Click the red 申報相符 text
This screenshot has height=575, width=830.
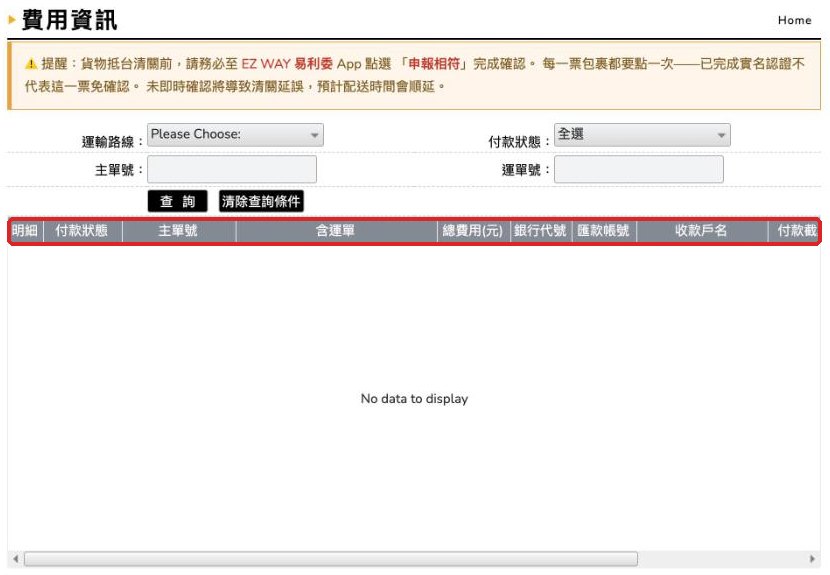point(434,64)
